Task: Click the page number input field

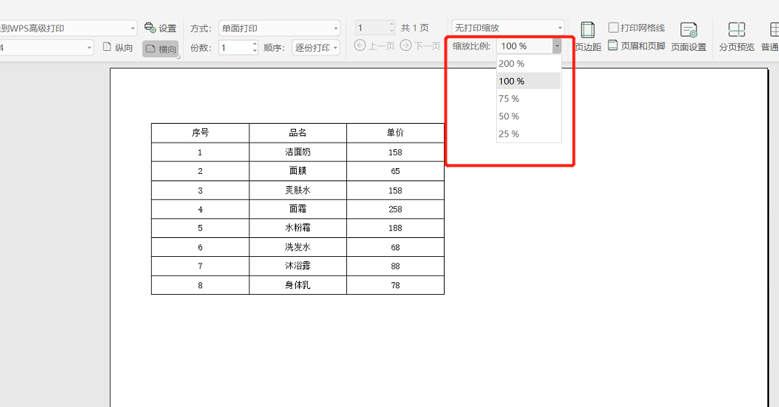Action: coord(372,28)
